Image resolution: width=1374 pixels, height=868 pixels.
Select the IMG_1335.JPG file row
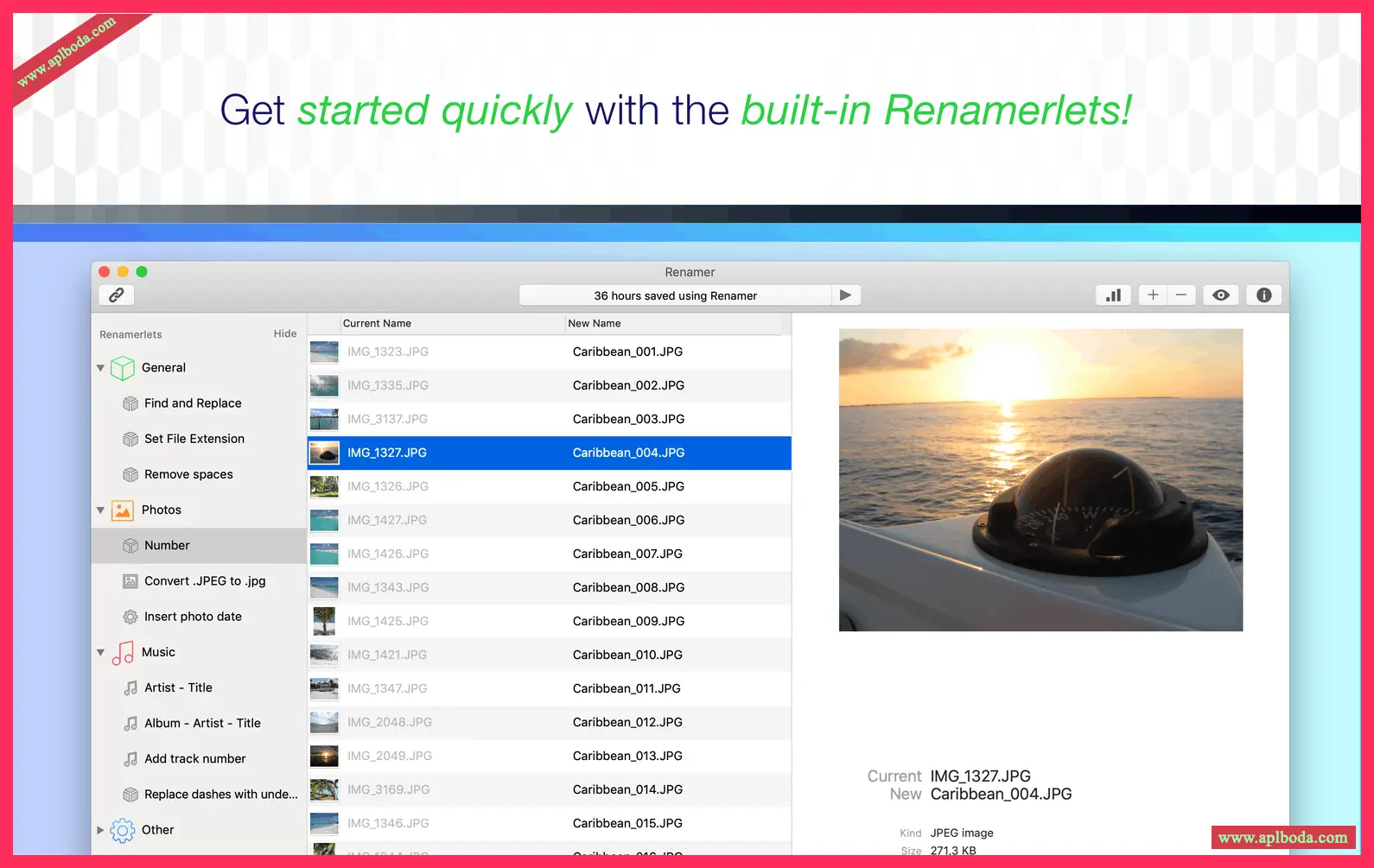(x=550, y=385)
